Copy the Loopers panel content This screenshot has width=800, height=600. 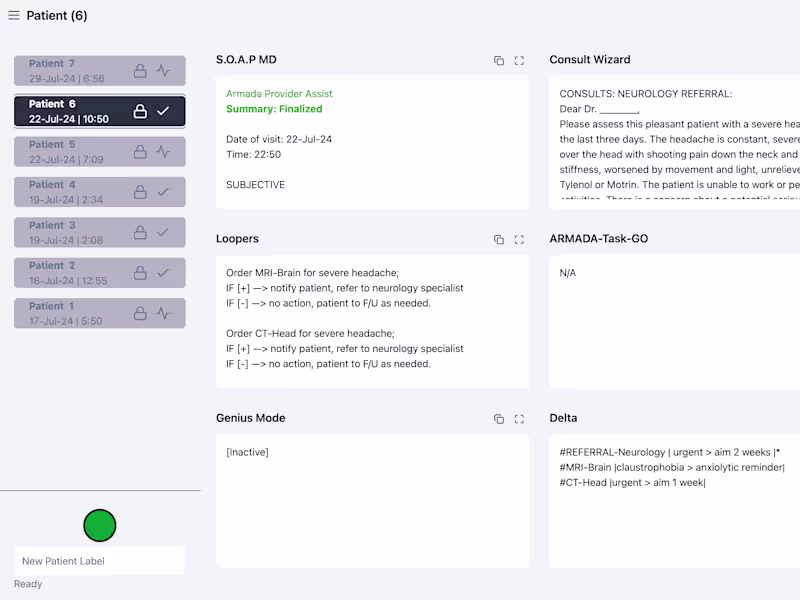coord(499,240)
